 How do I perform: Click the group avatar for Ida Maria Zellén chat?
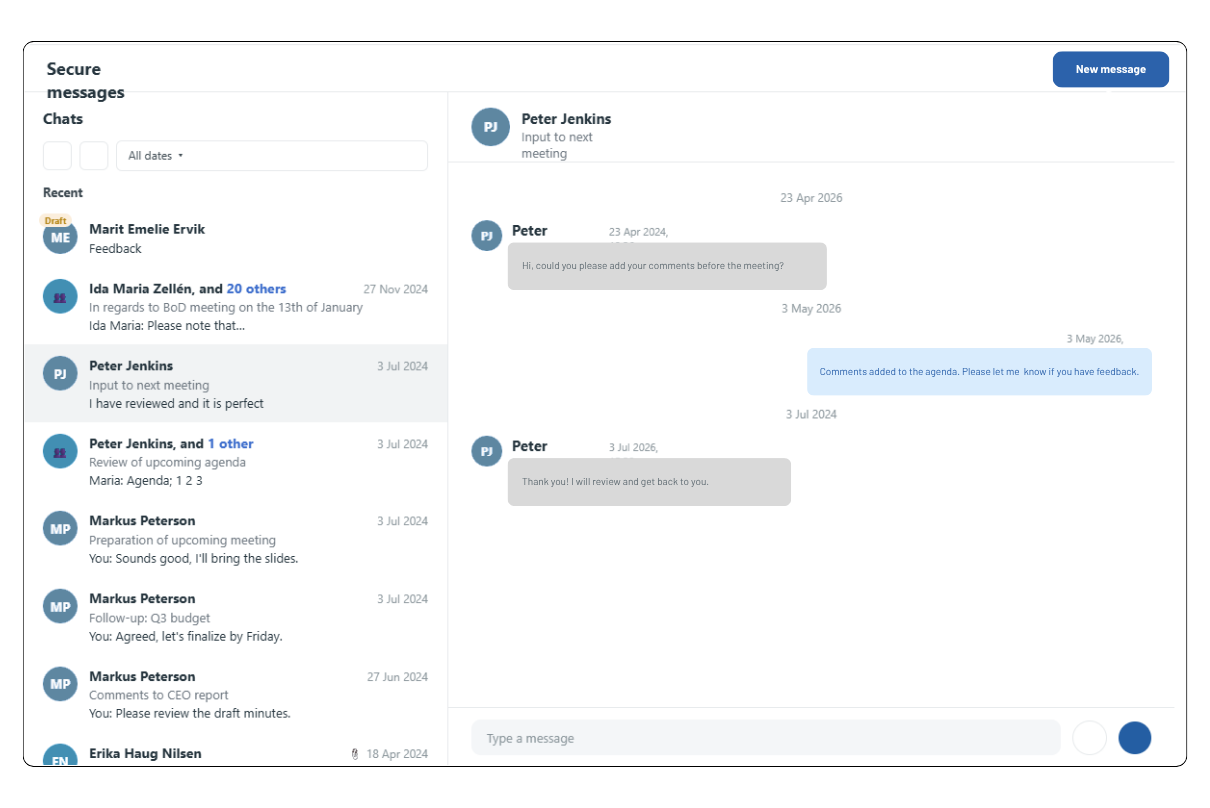click(60, 297)
